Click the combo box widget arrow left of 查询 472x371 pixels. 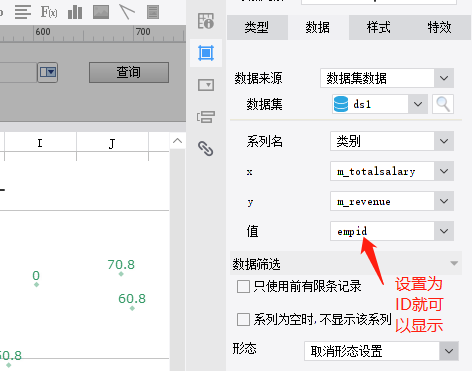coord(48,72)
